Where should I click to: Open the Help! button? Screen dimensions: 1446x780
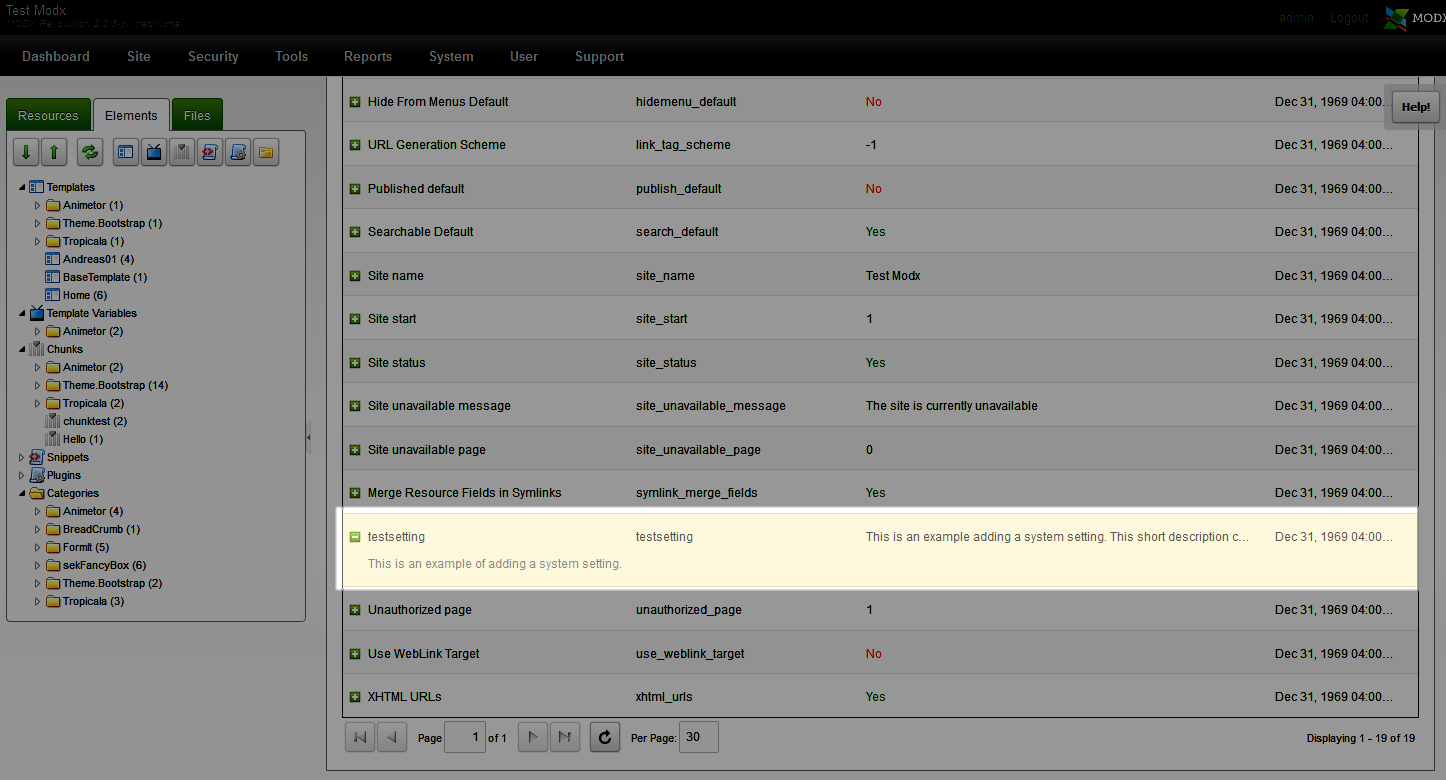(x=1415, y=107)
